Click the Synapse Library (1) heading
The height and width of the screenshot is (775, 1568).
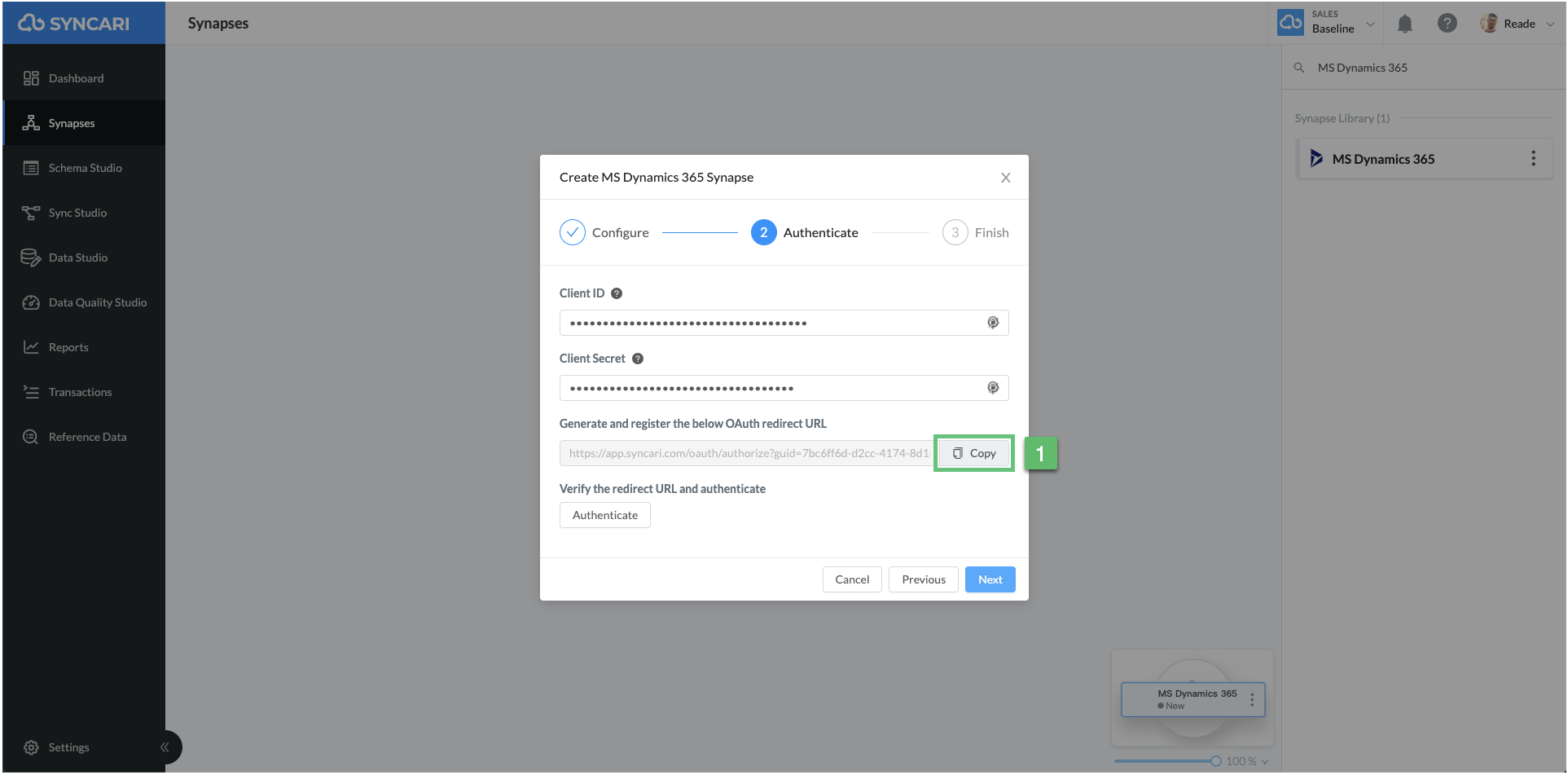coord(1342,118)
